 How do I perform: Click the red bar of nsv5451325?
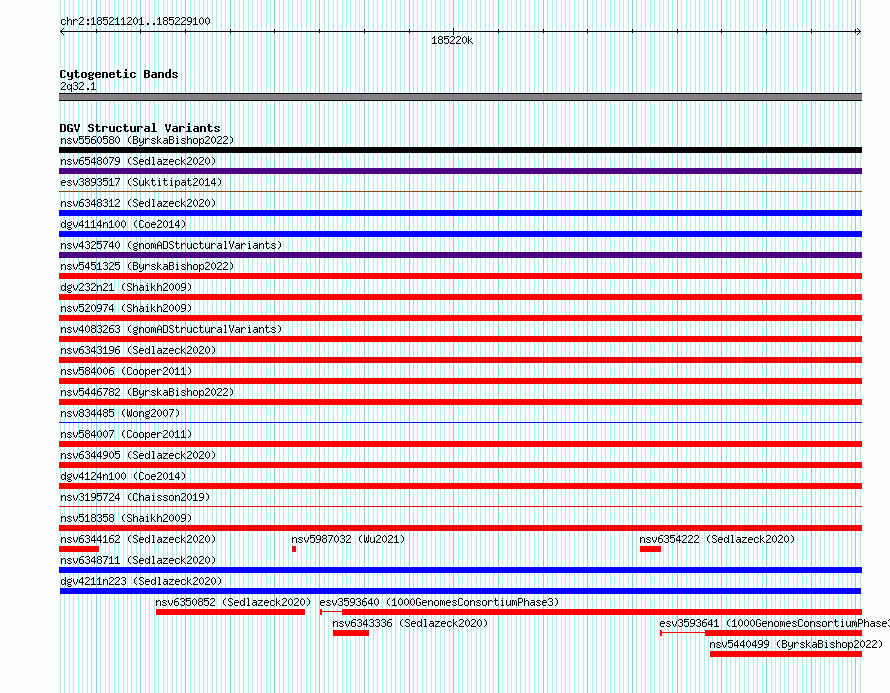point(460,276)
